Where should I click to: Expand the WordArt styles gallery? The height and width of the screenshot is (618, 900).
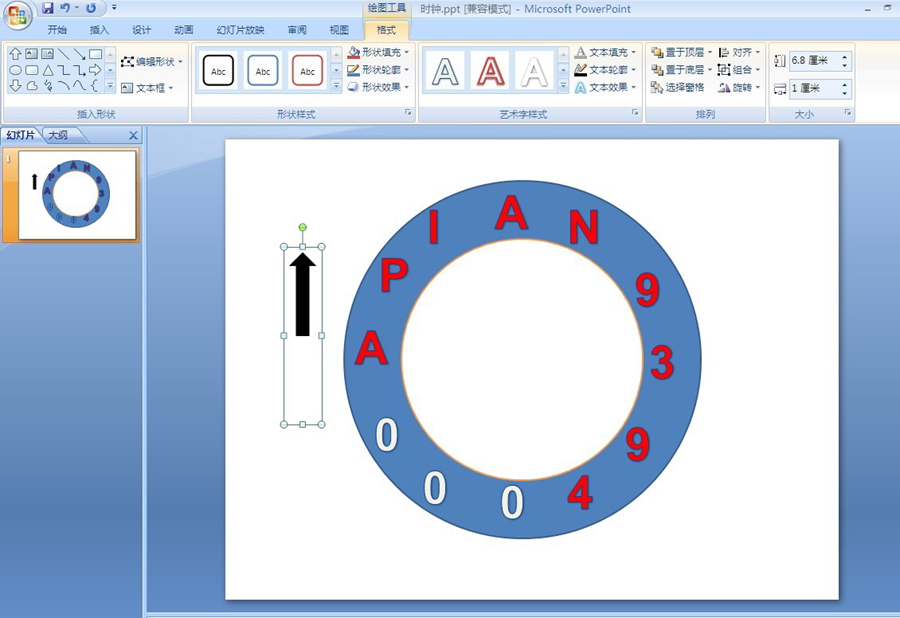click(563, 86)
